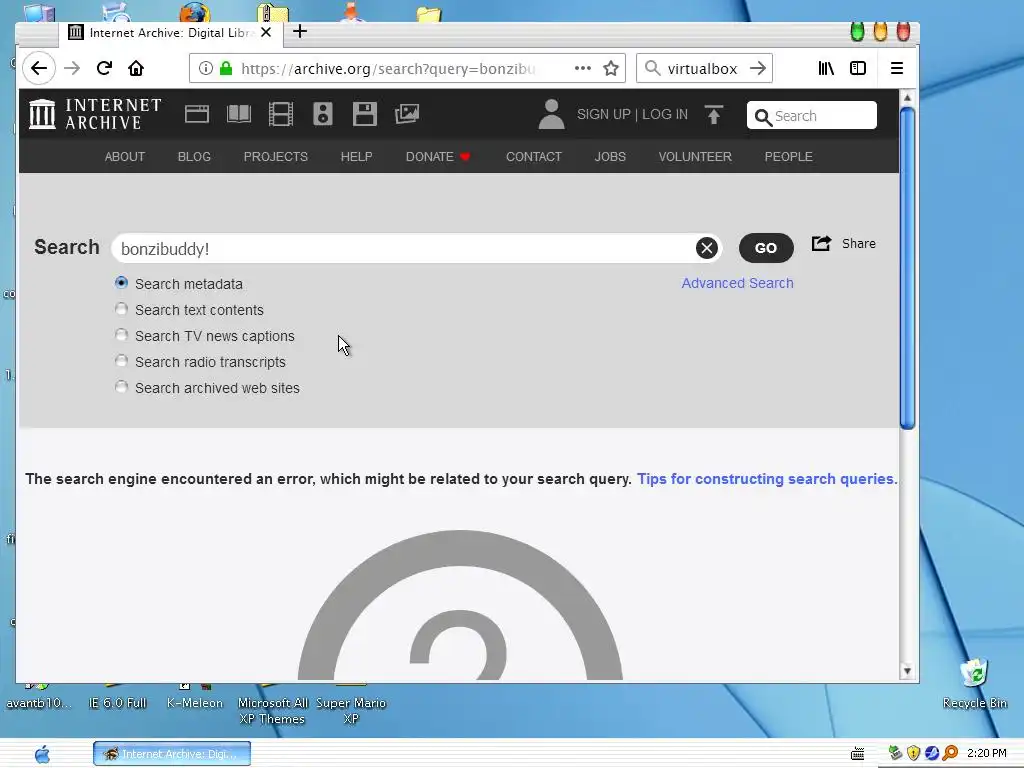Open a new browser tab

coord(300,31)
